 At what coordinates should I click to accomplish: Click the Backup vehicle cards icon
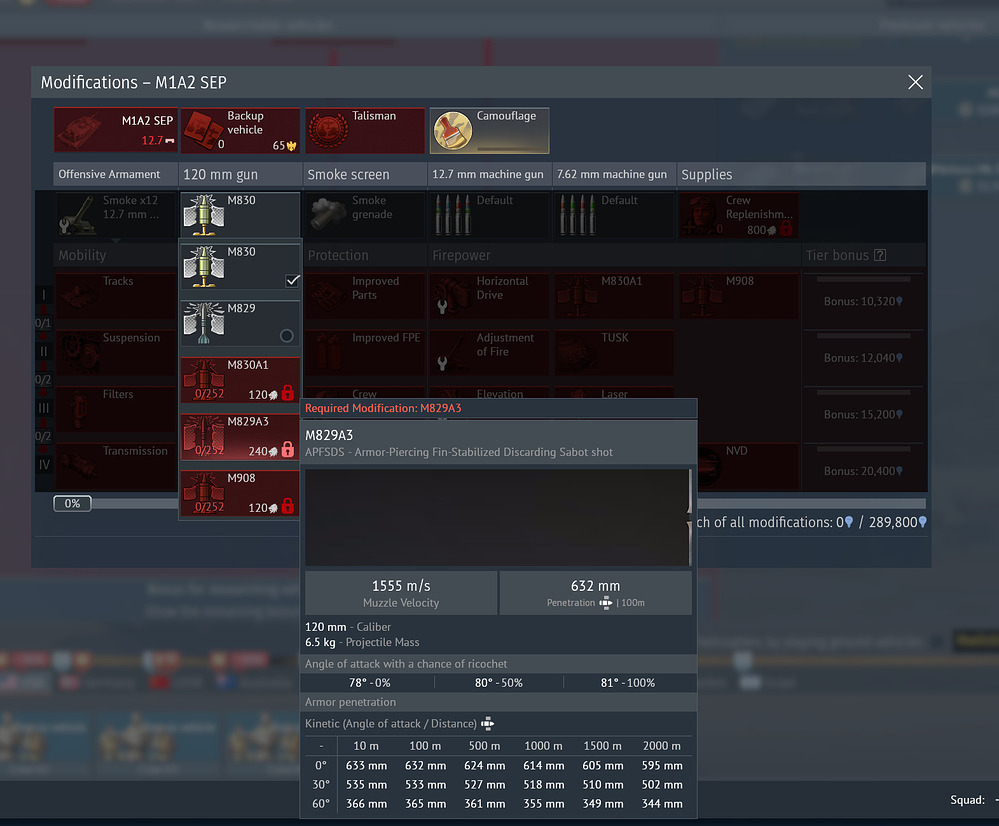[x=203, y=131]
